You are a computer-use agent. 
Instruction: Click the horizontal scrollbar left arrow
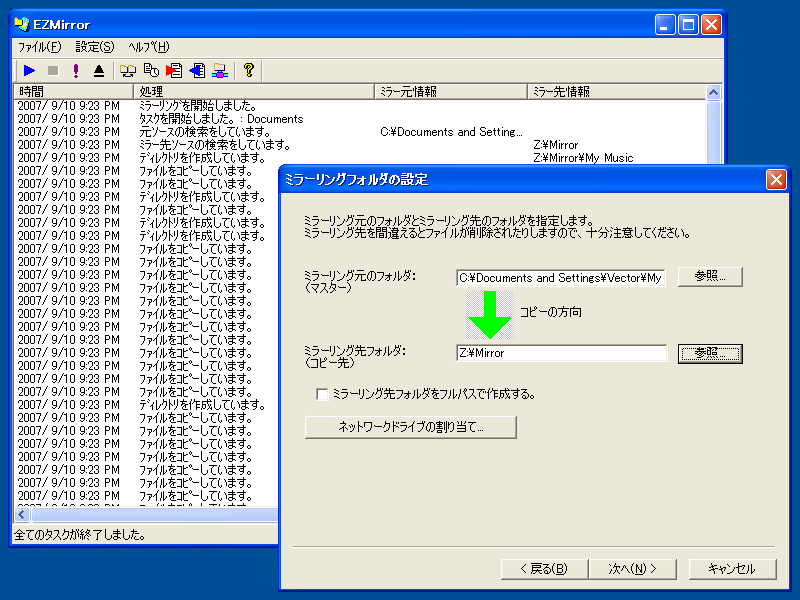[21, 514]
